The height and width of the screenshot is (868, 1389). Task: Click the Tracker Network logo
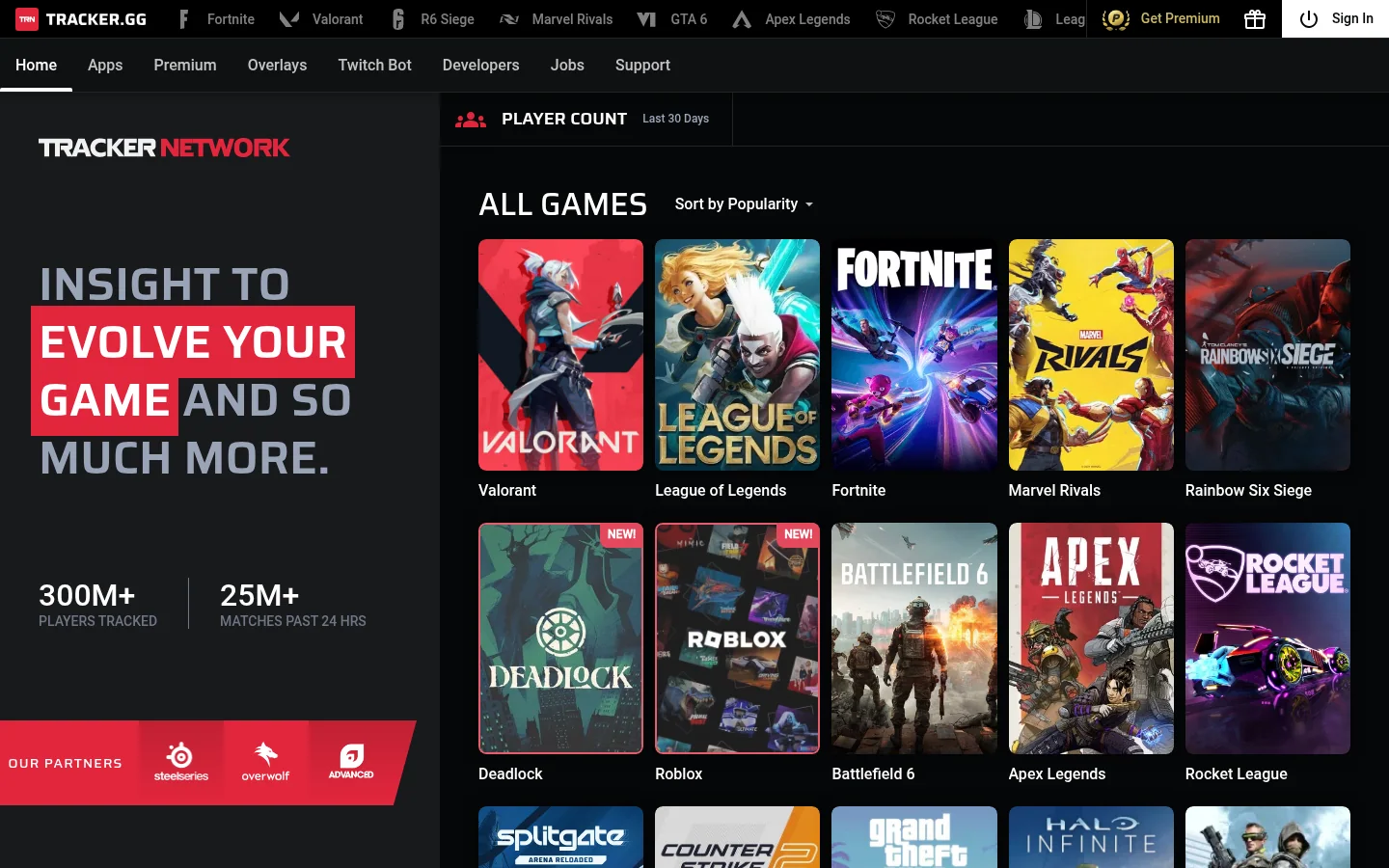pyautogui.click(x=164, y=148)
